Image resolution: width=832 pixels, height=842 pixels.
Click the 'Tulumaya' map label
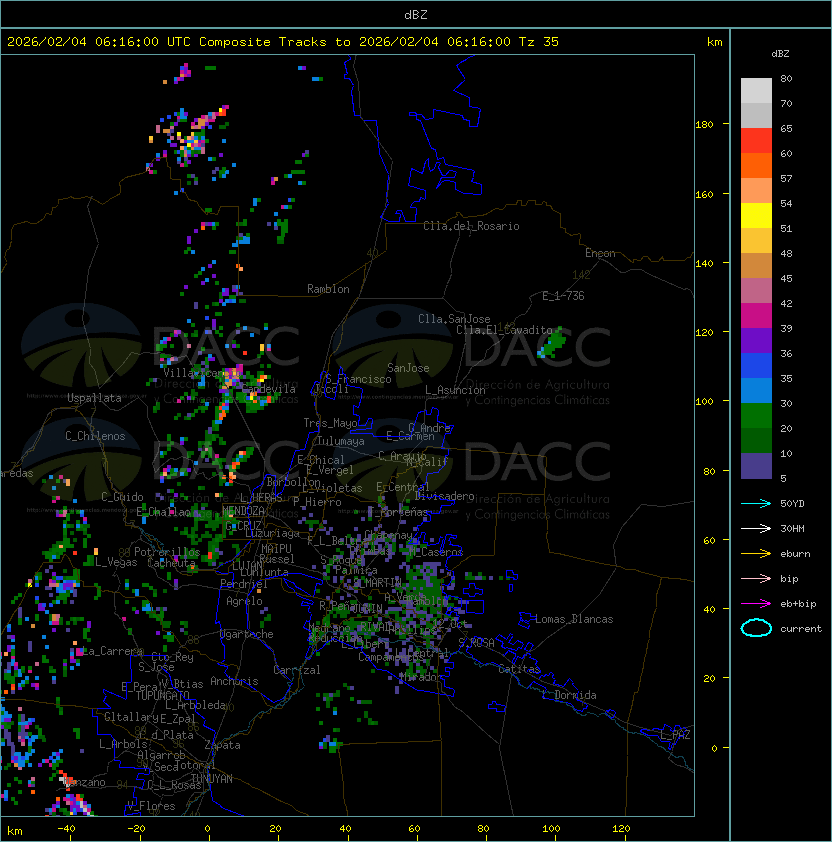coord(341,441)
